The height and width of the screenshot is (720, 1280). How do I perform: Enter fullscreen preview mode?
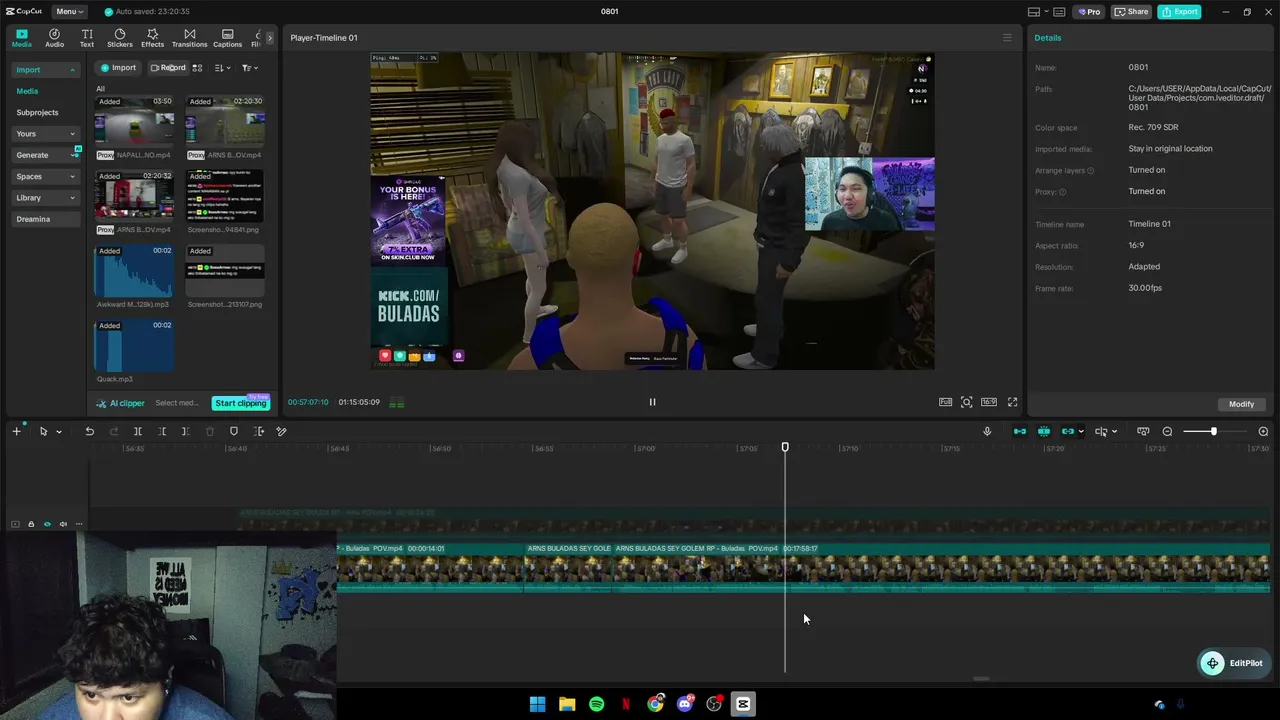point(1012,402)
